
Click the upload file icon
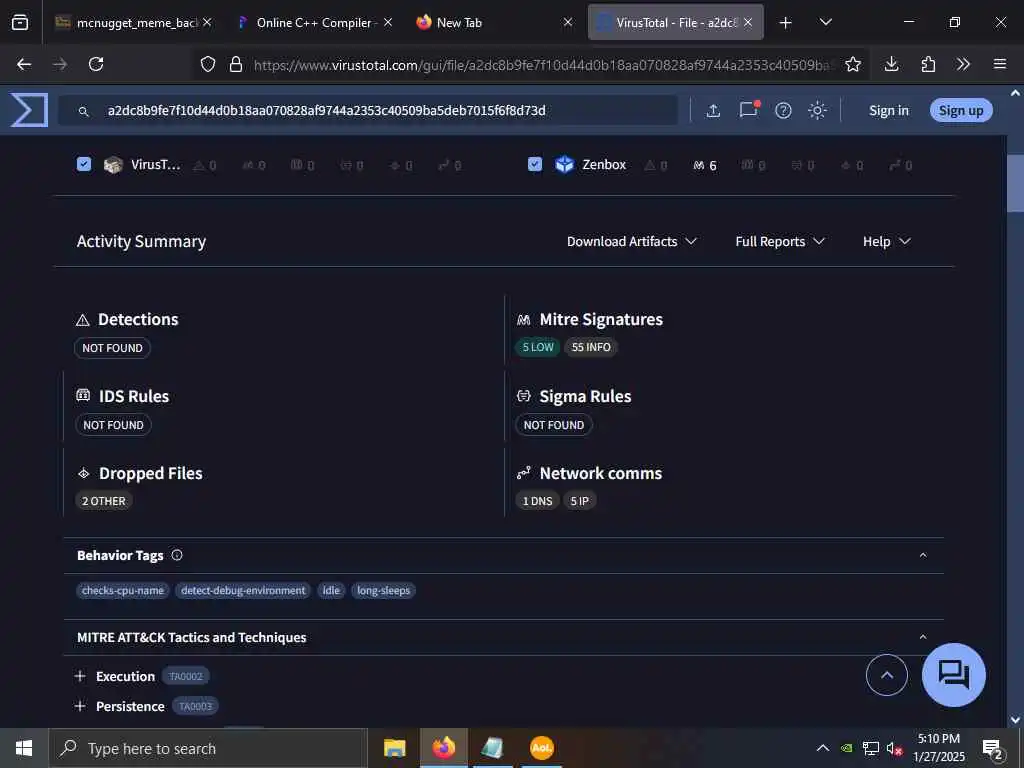pos(713,110)
